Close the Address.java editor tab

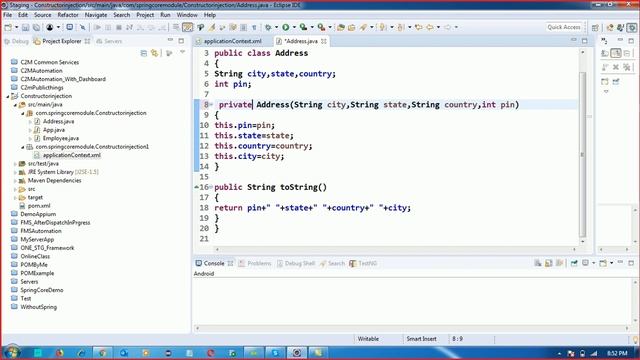pos(324,41)
